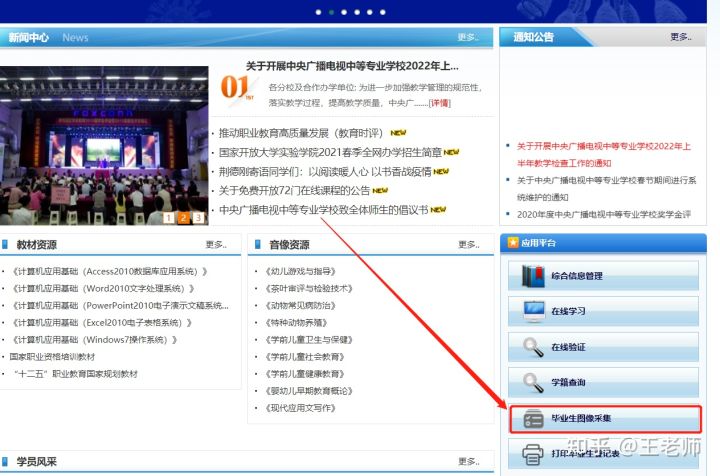Expand 通知公告 list via 更多

[x=680, y=37]
